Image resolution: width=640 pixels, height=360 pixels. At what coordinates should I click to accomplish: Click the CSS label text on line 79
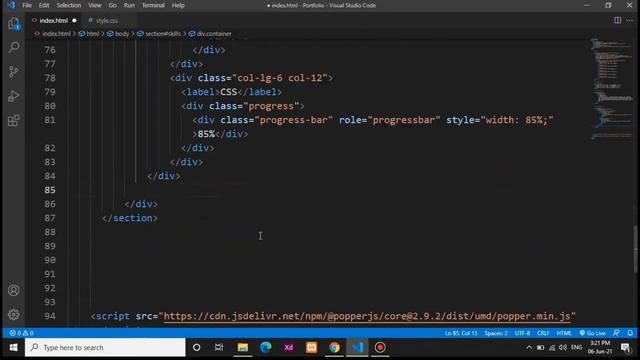coord(229,92)
